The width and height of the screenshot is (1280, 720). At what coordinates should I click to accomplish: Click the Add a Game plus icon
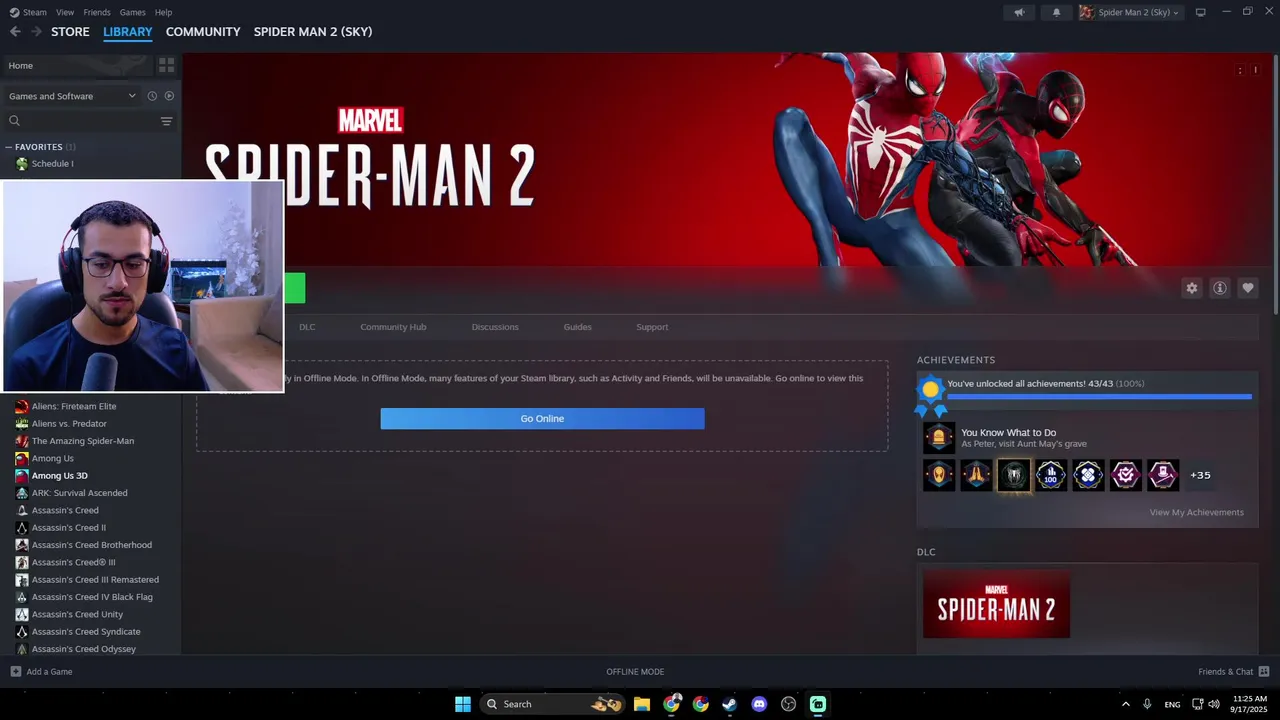pyautogui.click(x=15, y=672)
